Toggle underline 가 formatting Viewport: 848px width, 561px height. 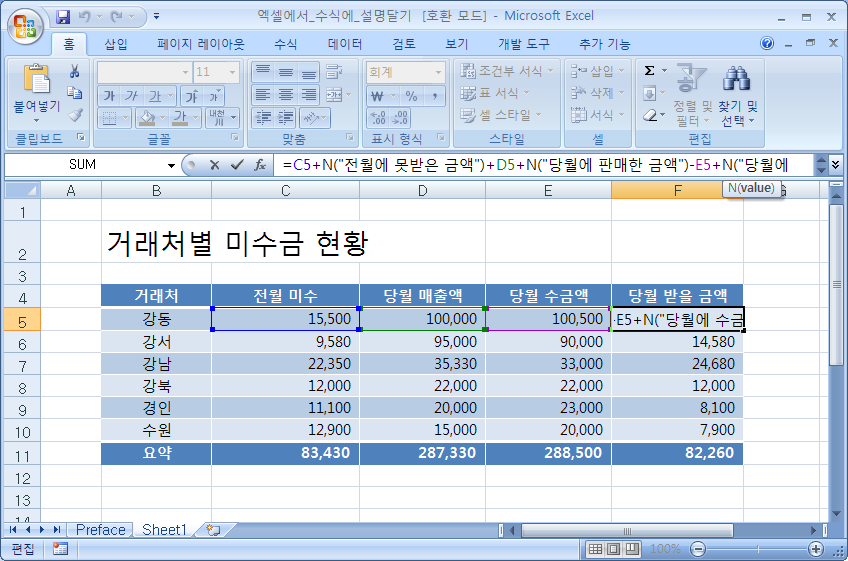click(155, 96)
